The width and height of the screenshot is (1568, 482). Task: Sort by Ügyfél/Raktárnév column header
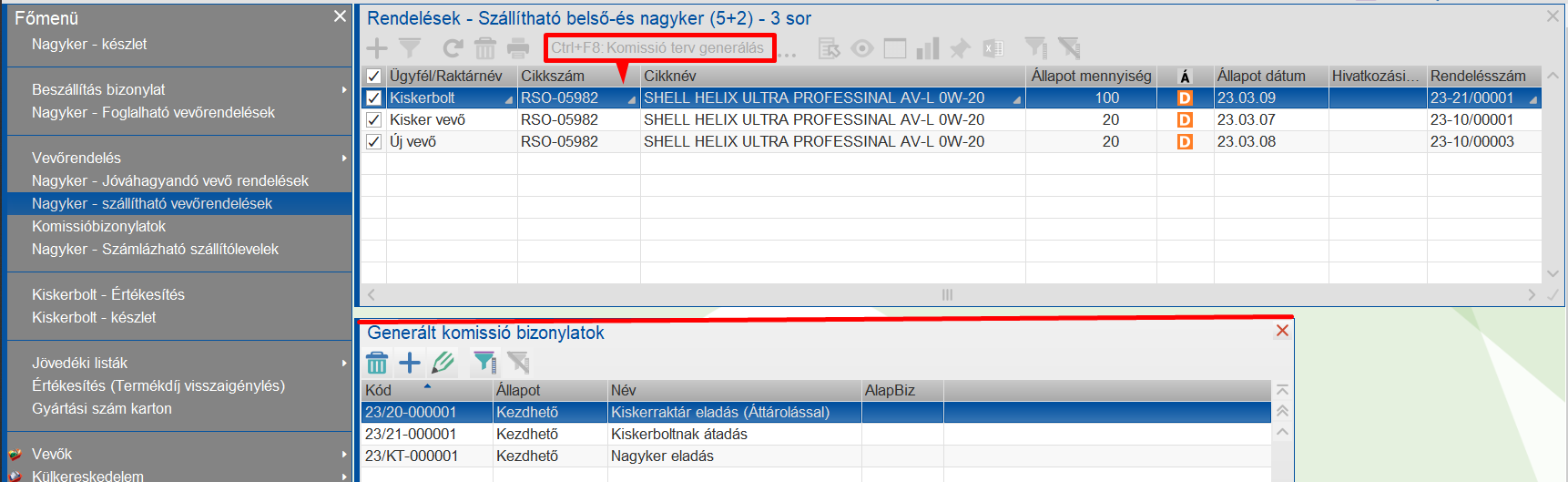point(452,76)
